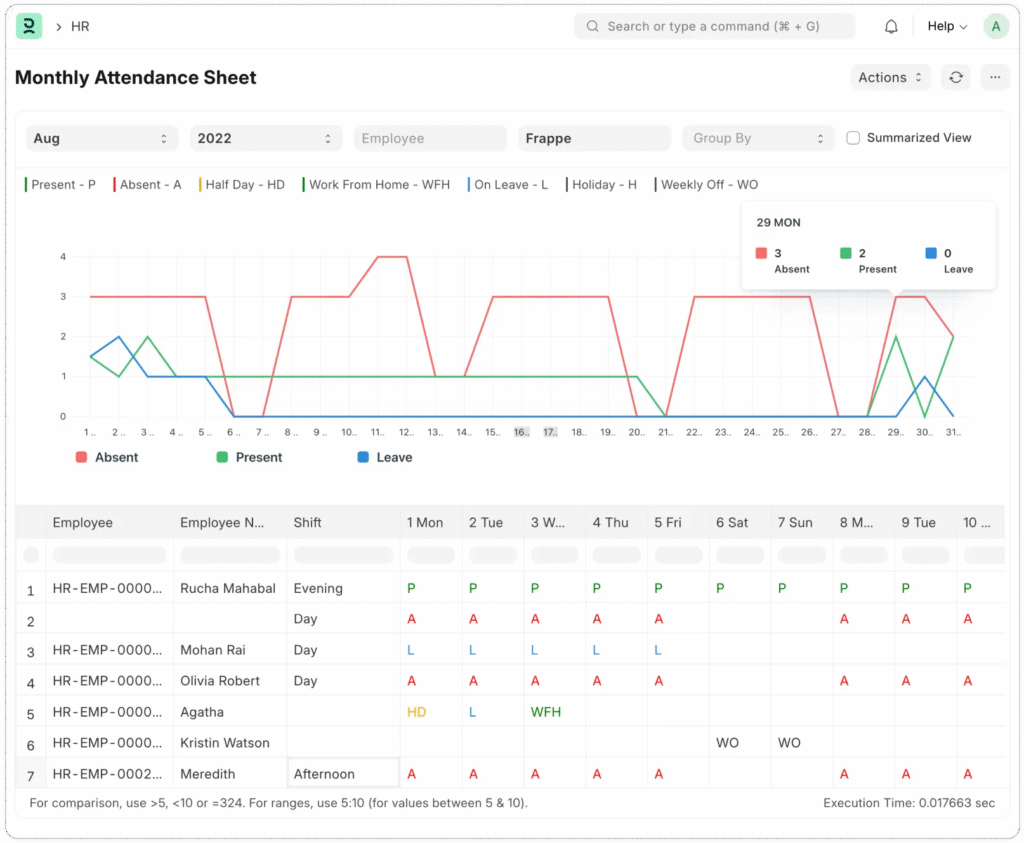Click the Employee column header
1024x843 pixels.
click(x=83, y=523)
